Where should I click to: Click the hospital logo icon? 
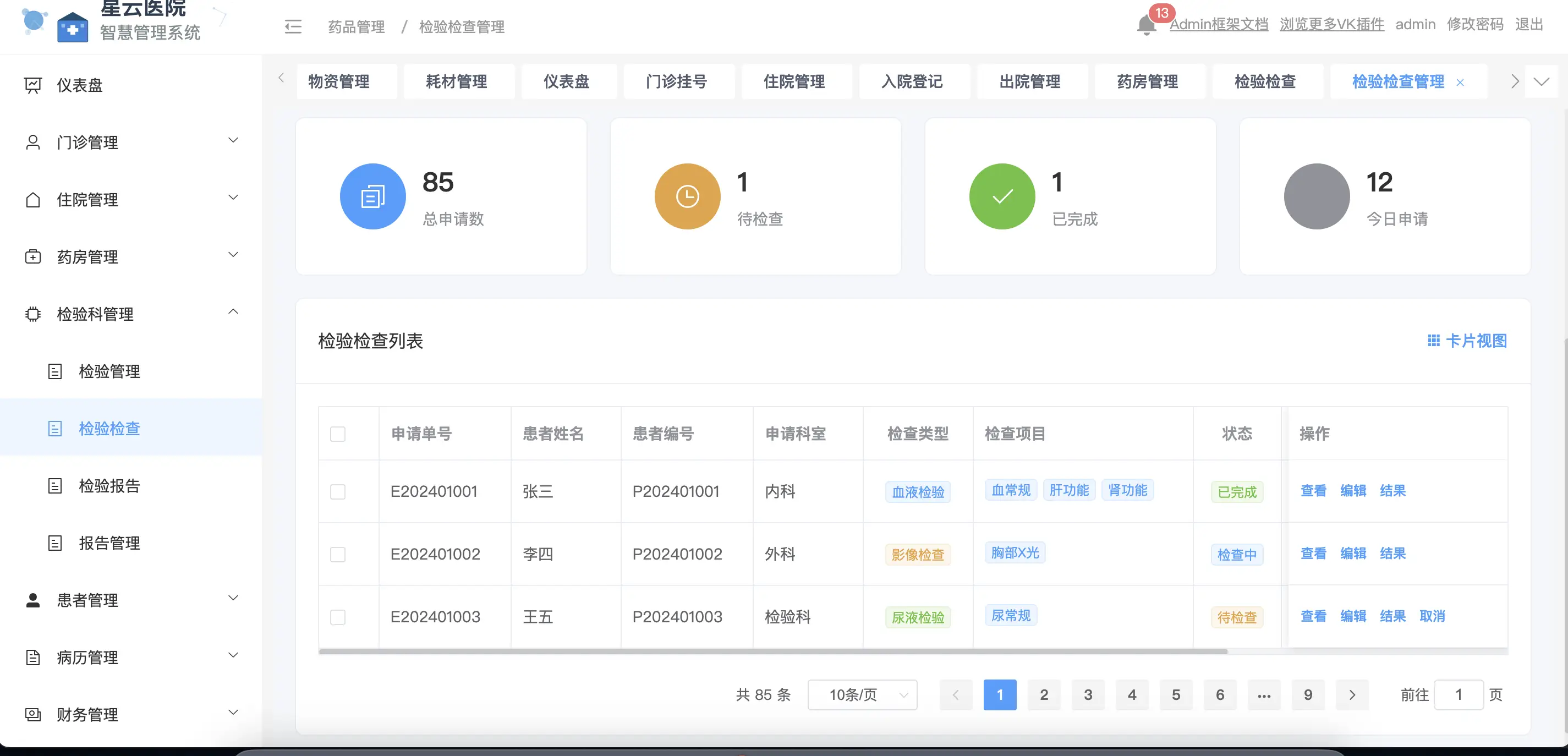[73, 27]
